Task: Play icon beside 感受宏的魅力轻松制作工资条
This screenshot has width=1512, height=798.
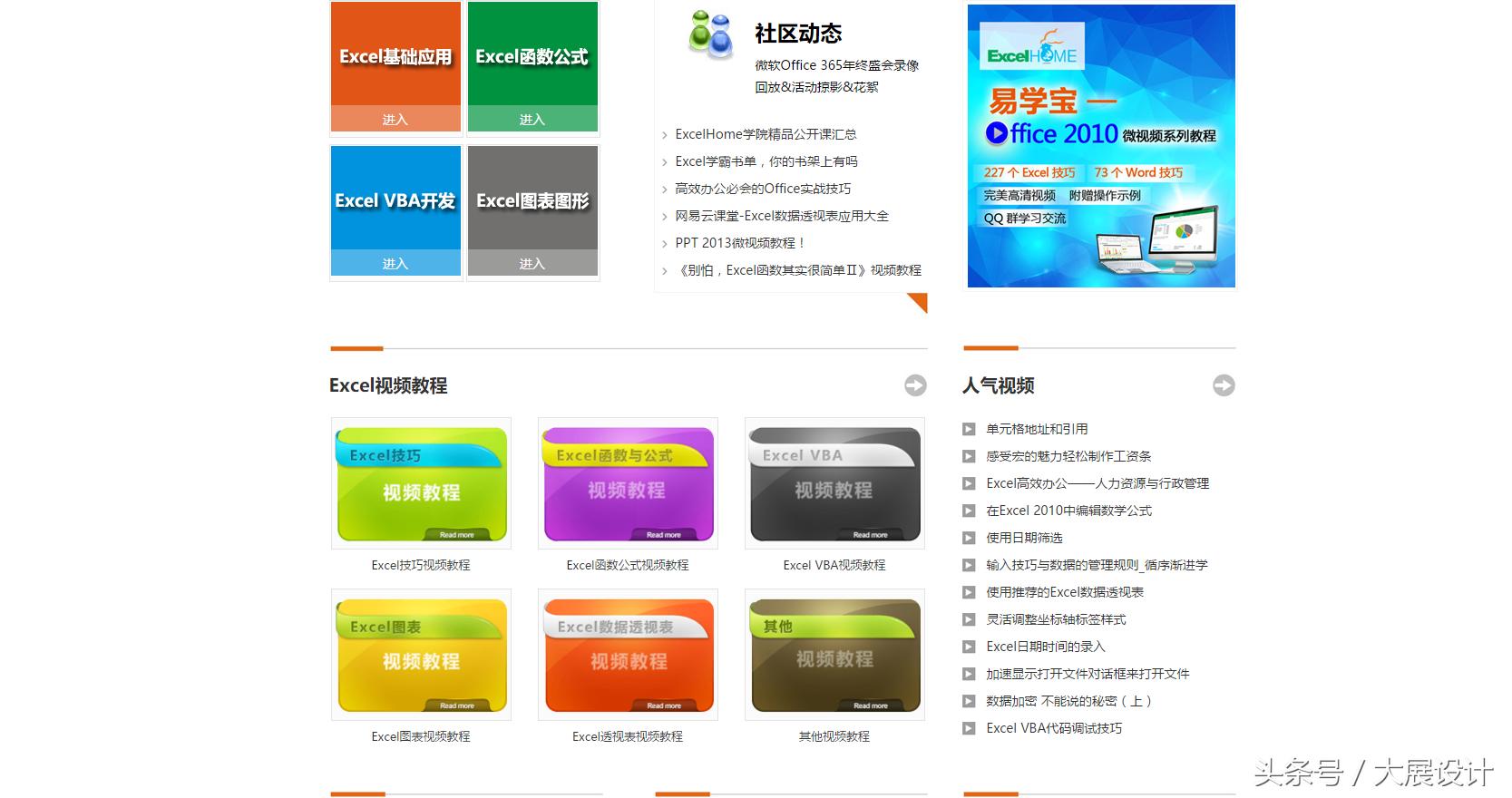Action: pyautogui.click(x=969, y=456)
